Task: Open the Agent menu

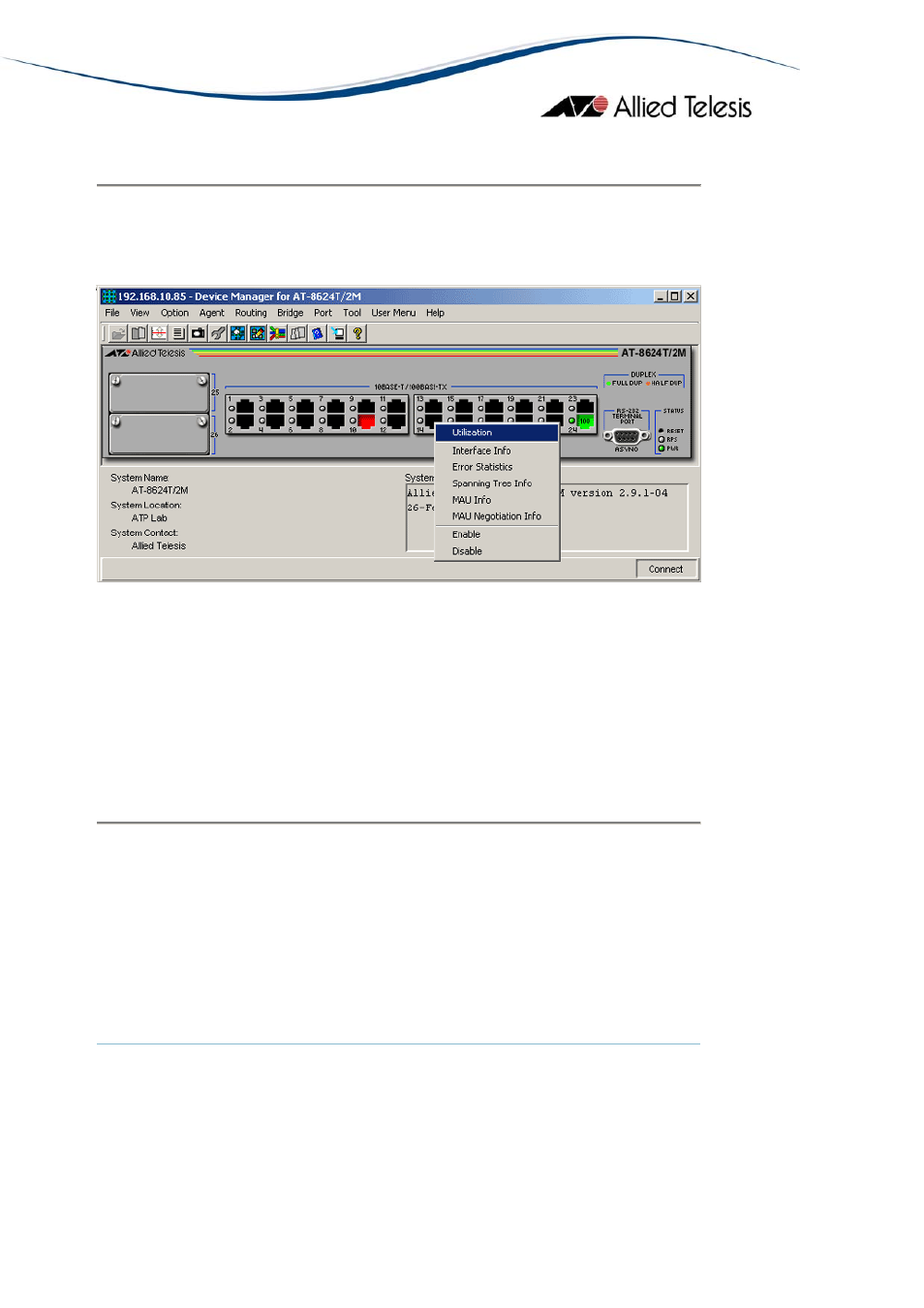Action: pyautogui.click(x=211, y=313)
